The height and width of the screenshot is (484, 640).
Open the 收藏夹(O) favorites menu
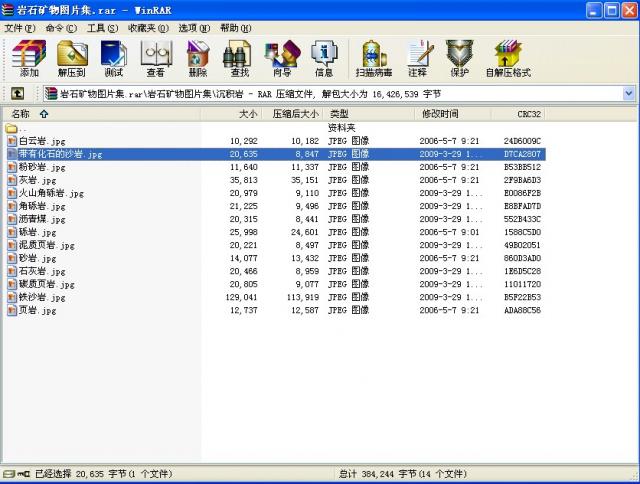148,28
